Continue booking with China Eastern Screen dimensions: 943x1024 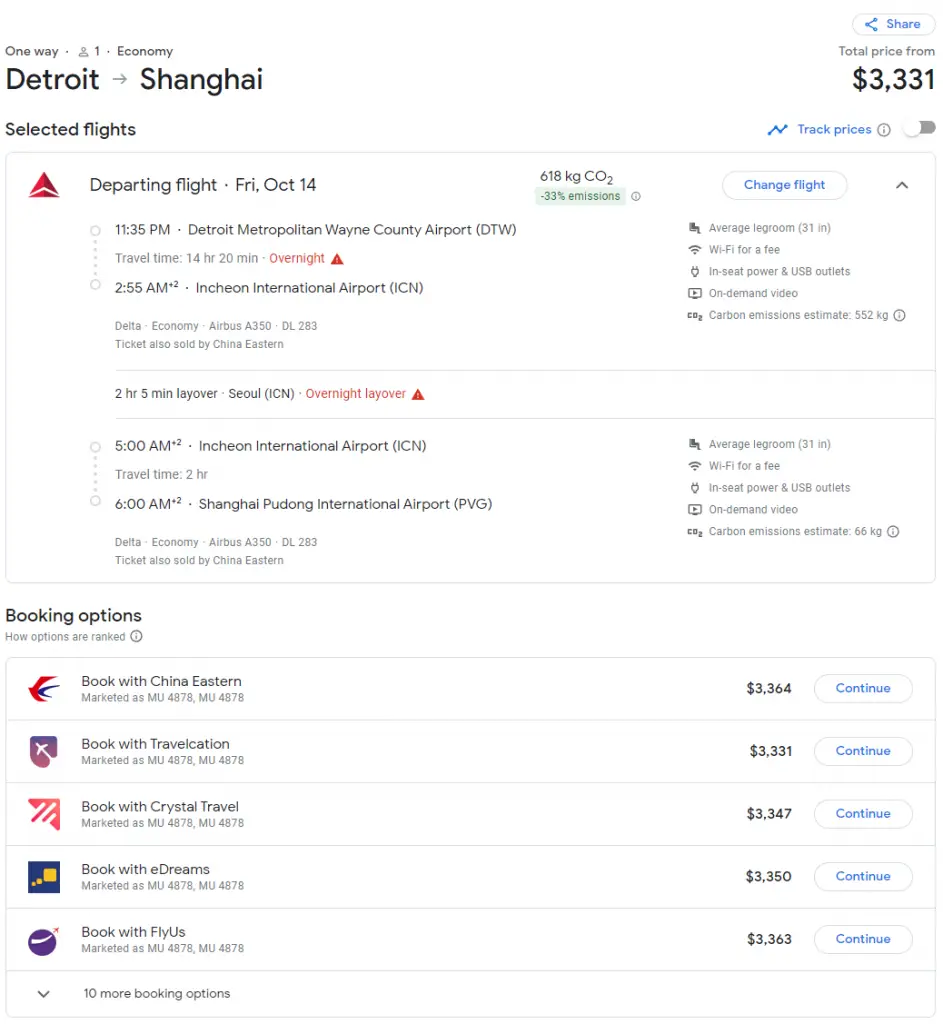tap(862, 688)
